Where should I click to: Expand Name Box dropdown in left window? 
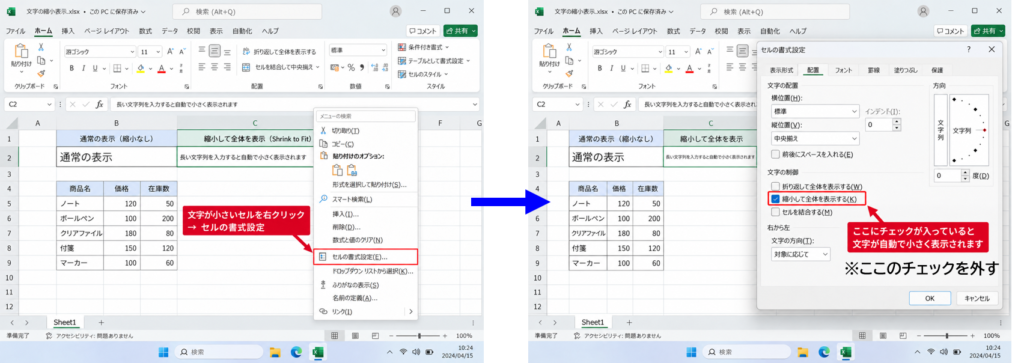pyautogui.click(x=50, y=104)
